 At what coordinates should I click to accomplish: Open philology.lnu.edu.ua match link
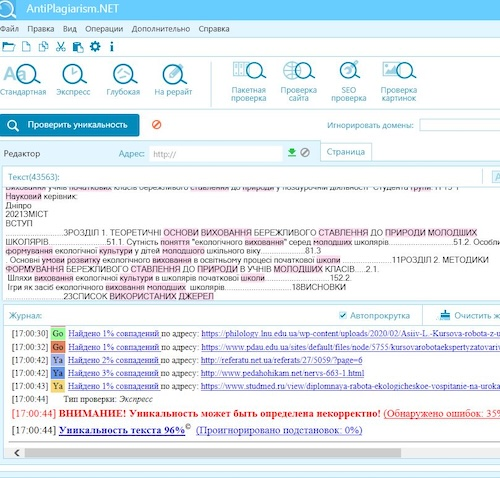350,333
